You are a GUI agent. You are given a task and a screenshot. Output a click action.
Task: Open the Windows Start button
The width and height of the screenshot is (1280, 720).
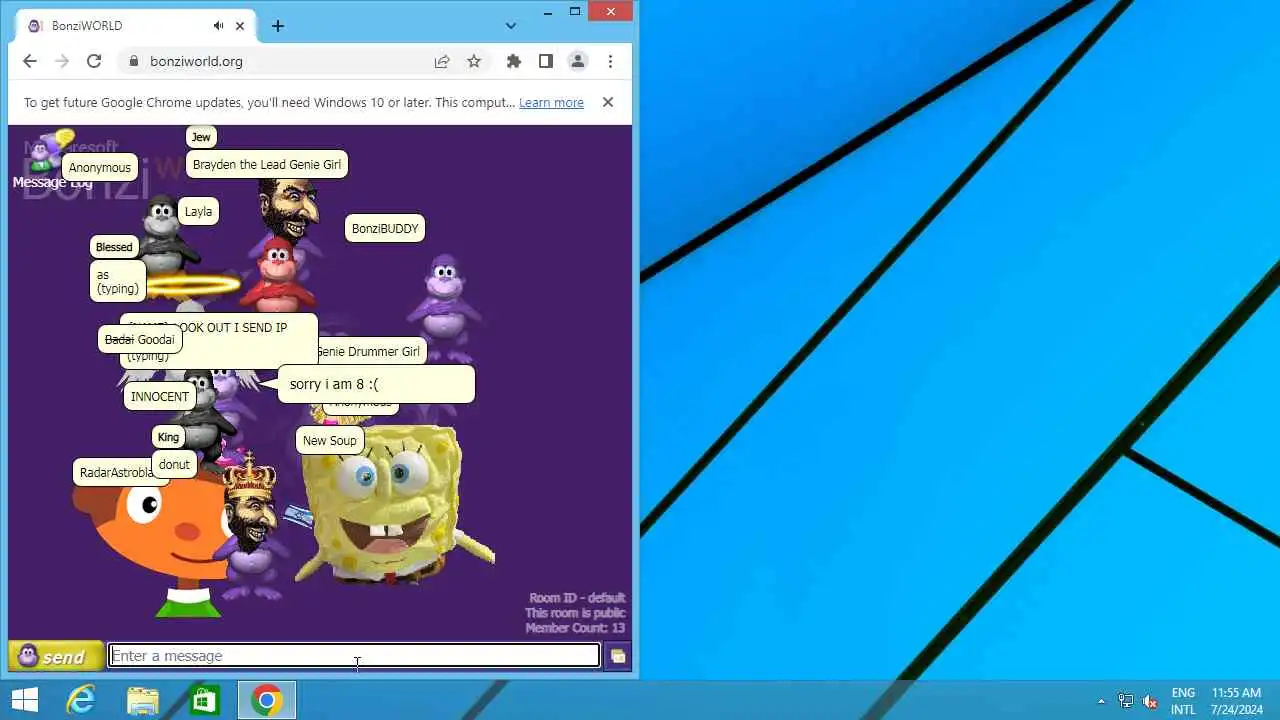click(x=24, y=700)
